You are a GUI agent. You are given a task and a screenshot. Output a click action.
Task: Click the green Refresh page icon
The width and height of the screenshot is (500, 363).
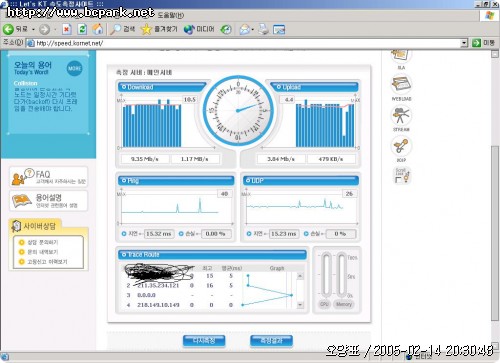[82, 29]
